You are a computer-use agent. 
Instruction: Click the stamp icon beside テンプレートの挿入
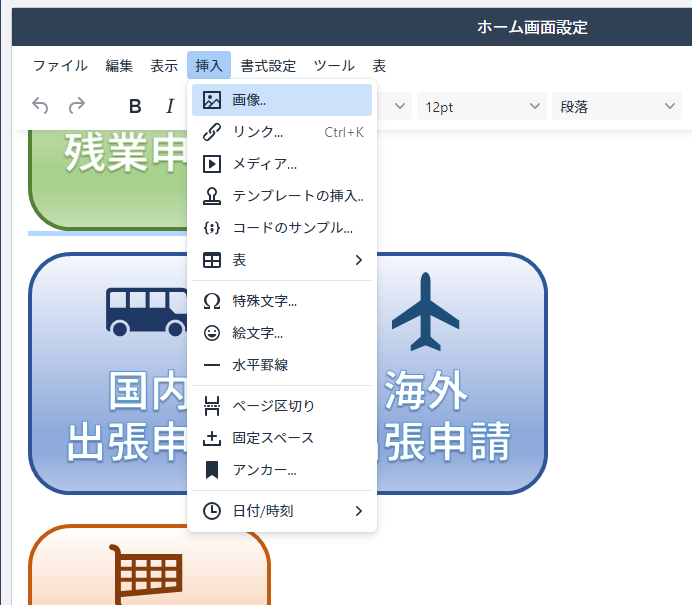(212, 196)
